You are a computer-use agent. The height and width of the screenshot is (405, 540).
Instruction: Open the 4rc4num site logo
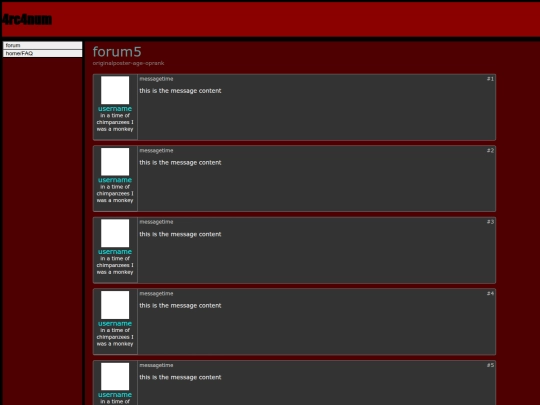[27, 20]
